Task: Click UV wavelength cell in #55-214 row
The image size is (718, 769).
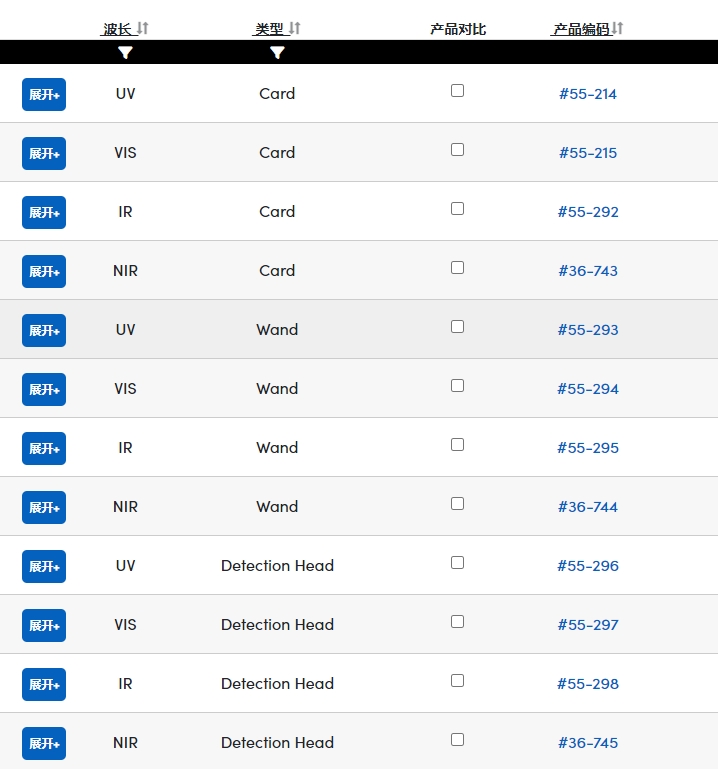Action: 126,94
